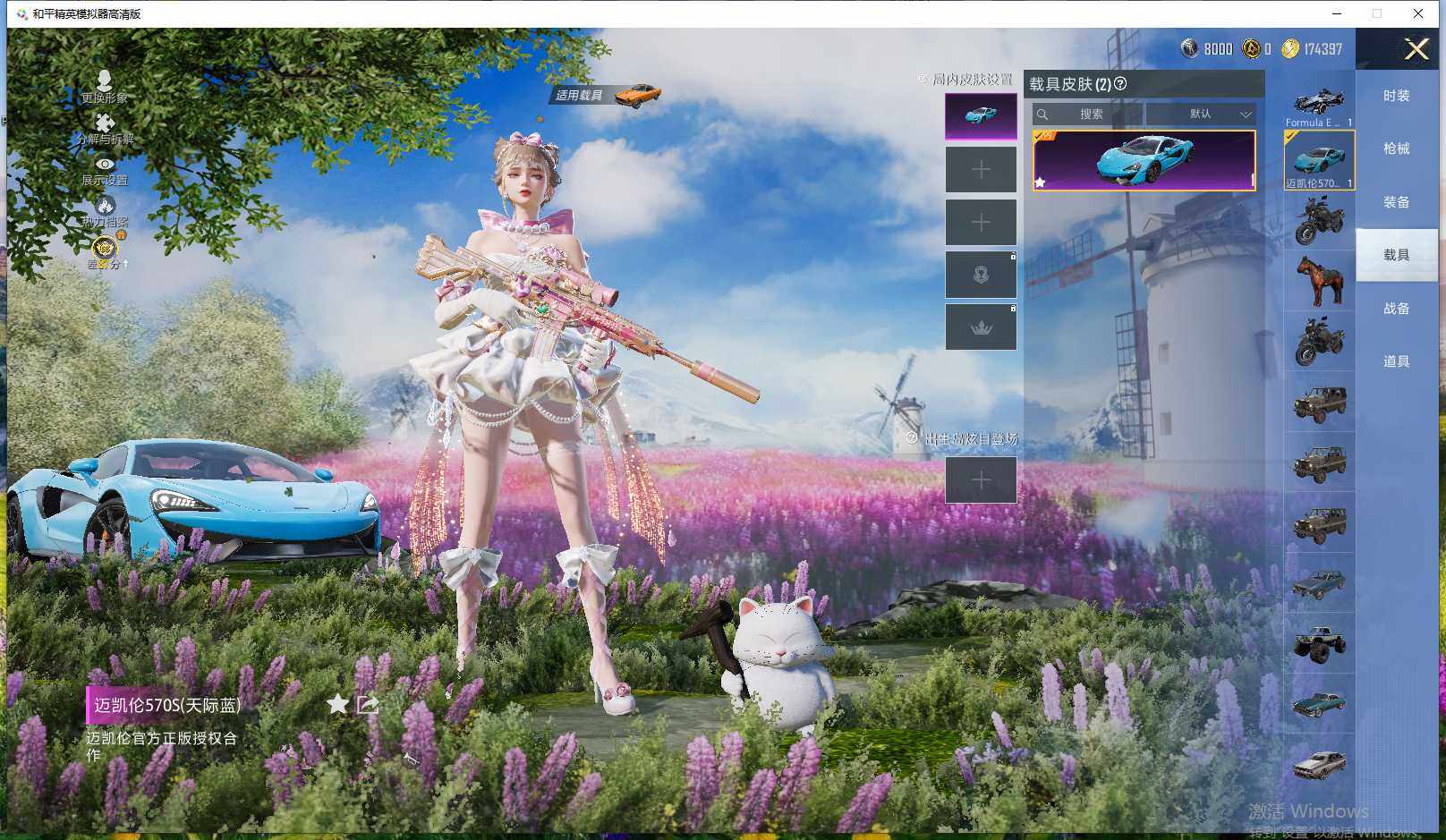Click the crown icon in the locked slot
The width and height of the screenshot is (1446, 840).
point(981,326)
